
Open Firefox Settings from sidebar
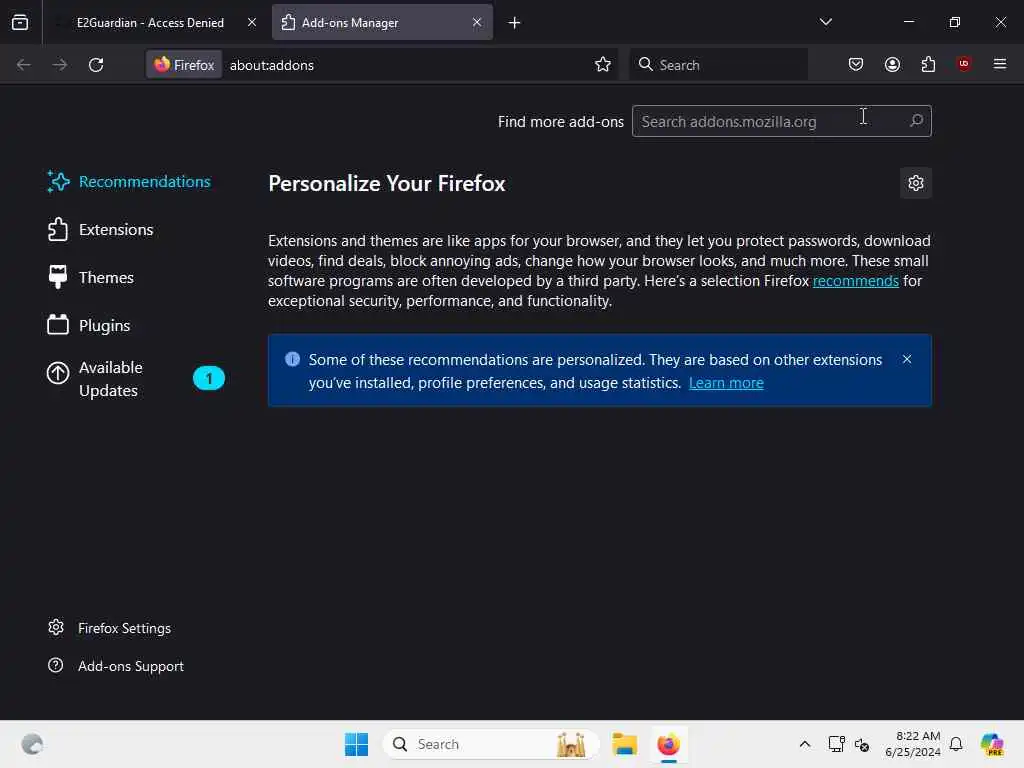(110, 628)
